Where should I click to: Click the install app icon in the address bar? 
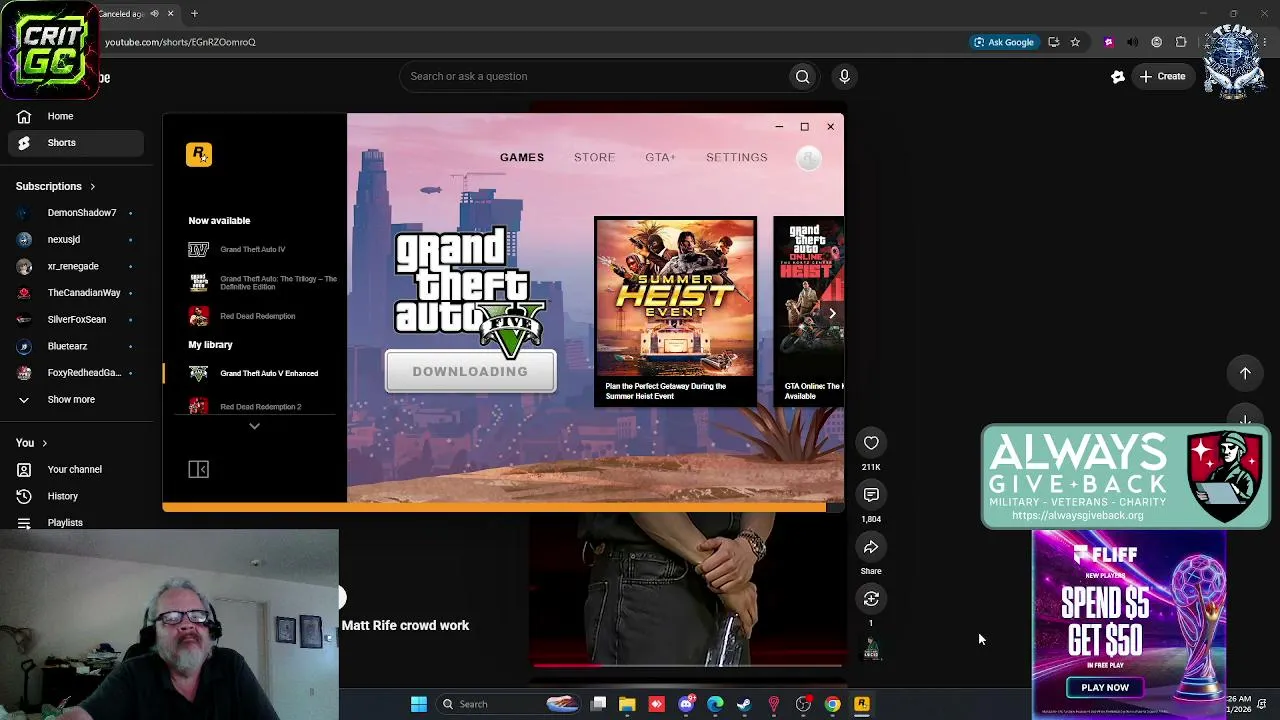point(1053,42)
